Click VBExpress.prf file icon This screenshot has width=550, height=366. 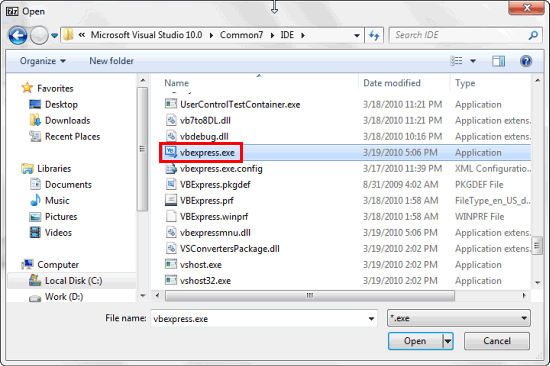pyautogui.click(x=171, y=200)
